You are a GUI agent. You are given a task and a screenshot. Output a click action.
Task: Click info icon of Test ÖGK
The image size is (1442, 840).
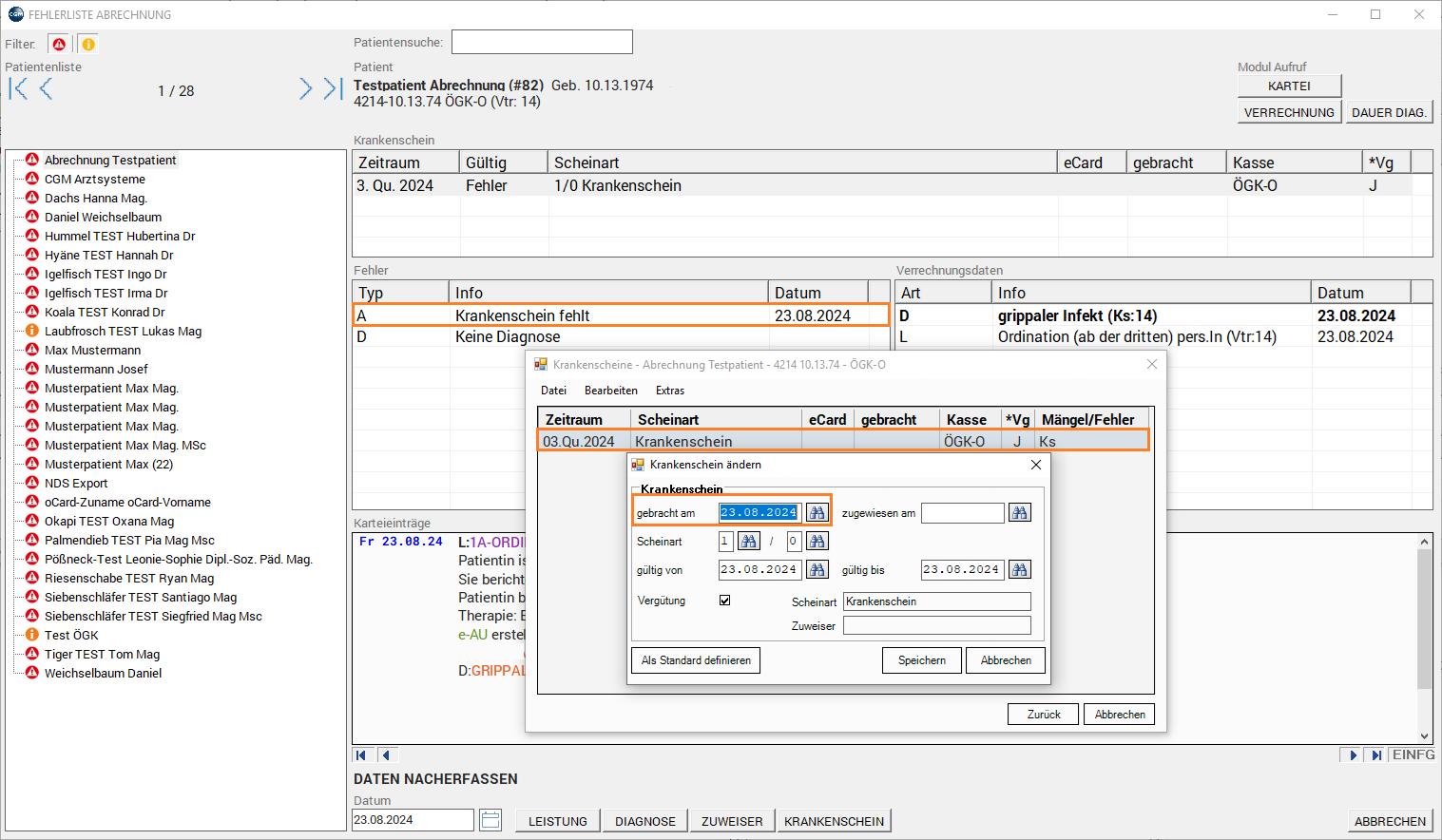[x=31, y=635]
